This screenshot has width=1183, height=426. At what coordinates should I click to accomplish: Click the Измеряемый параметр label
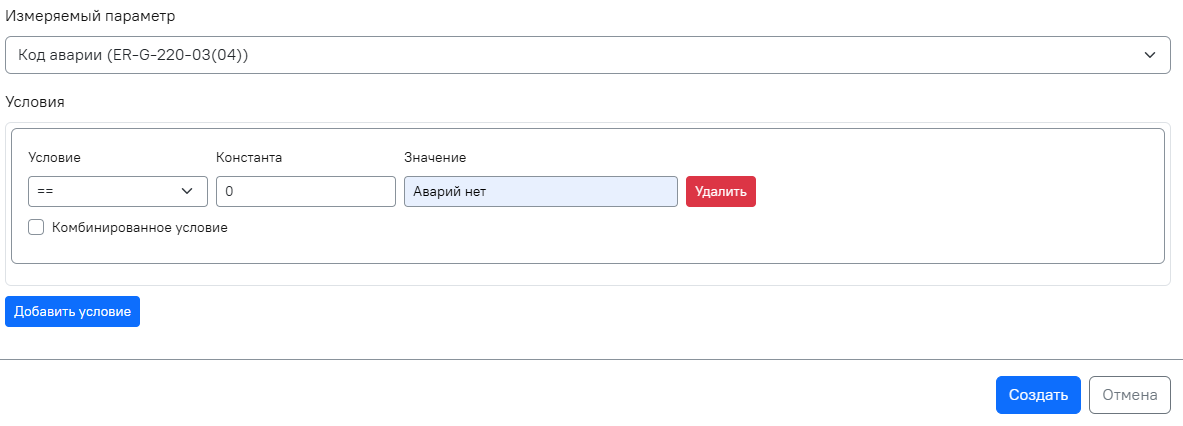[87, 18]
